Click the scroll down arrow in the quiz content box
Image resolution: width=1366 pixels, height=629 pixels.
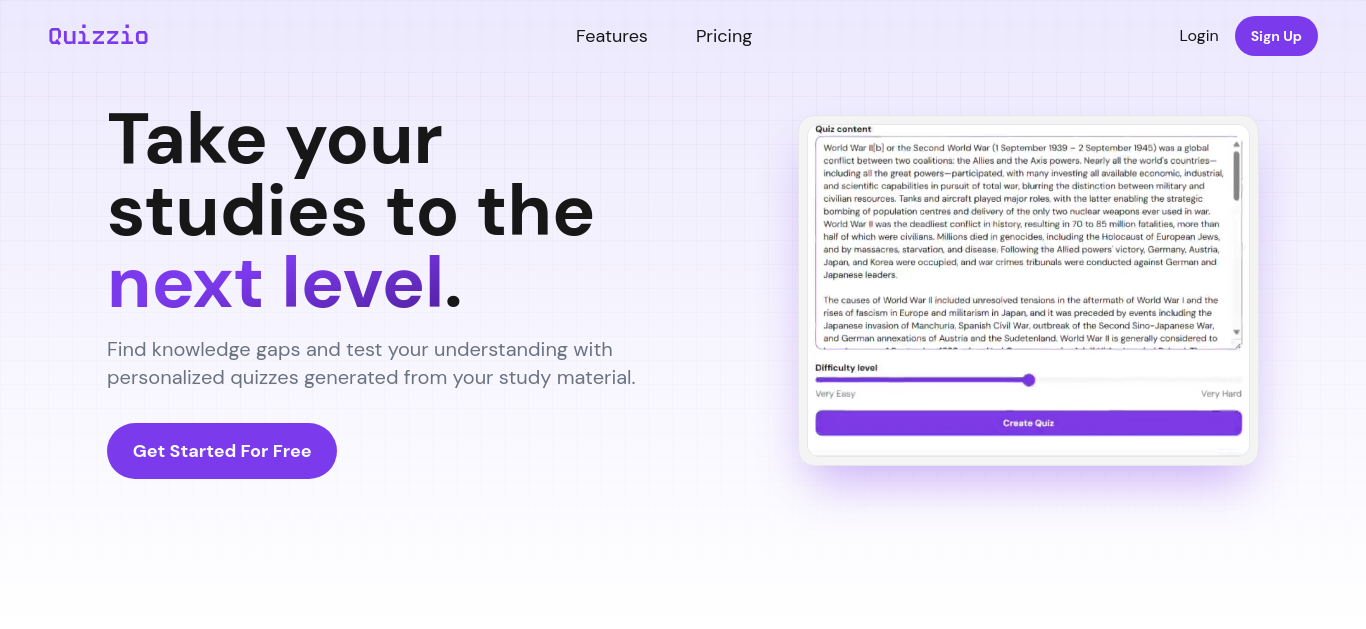(x=1237, y=331)
